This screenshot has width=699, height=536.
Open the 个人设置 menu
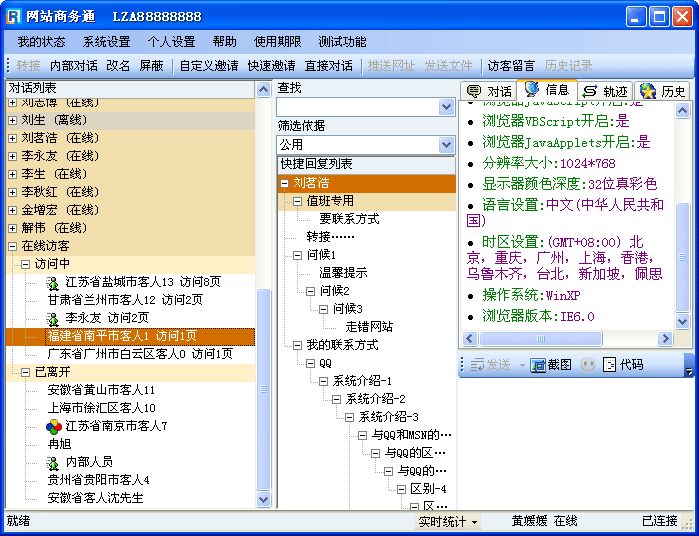point(172,42)
